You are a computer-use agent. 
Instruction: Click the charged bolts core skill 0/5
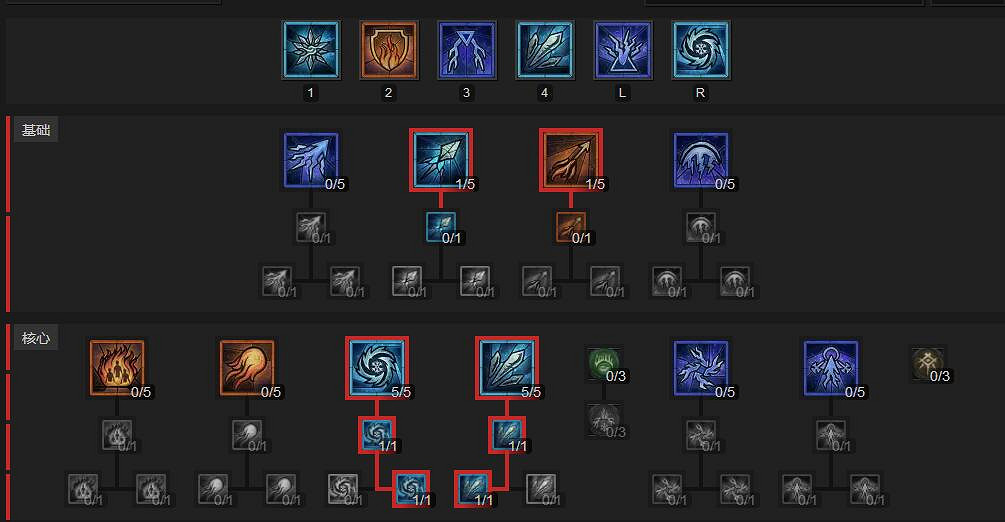831,368
